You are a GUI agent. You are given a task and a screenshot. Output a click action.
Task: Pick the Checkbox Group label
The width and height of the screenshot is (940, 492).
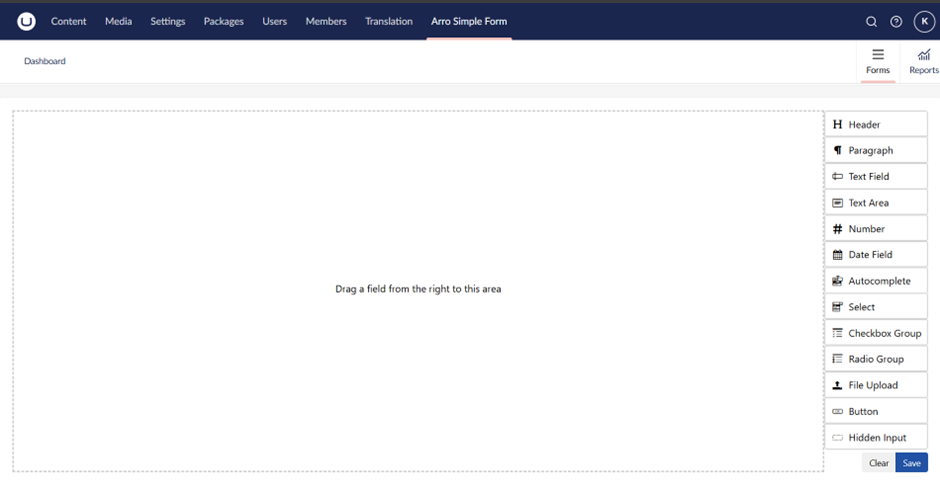click(x=884, y=333)
